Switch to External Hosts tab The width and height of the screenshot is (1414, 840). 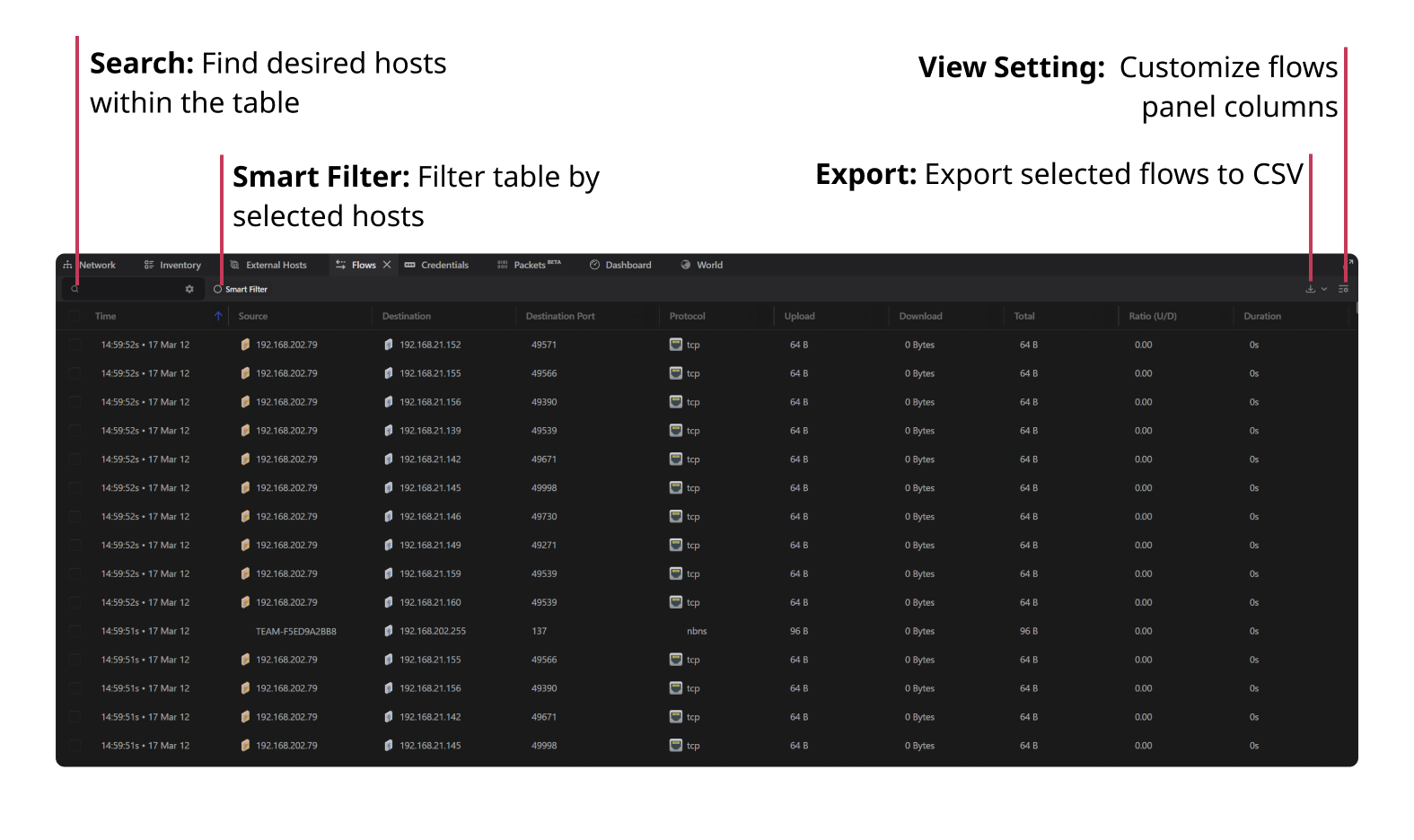[x=268, y=265]
